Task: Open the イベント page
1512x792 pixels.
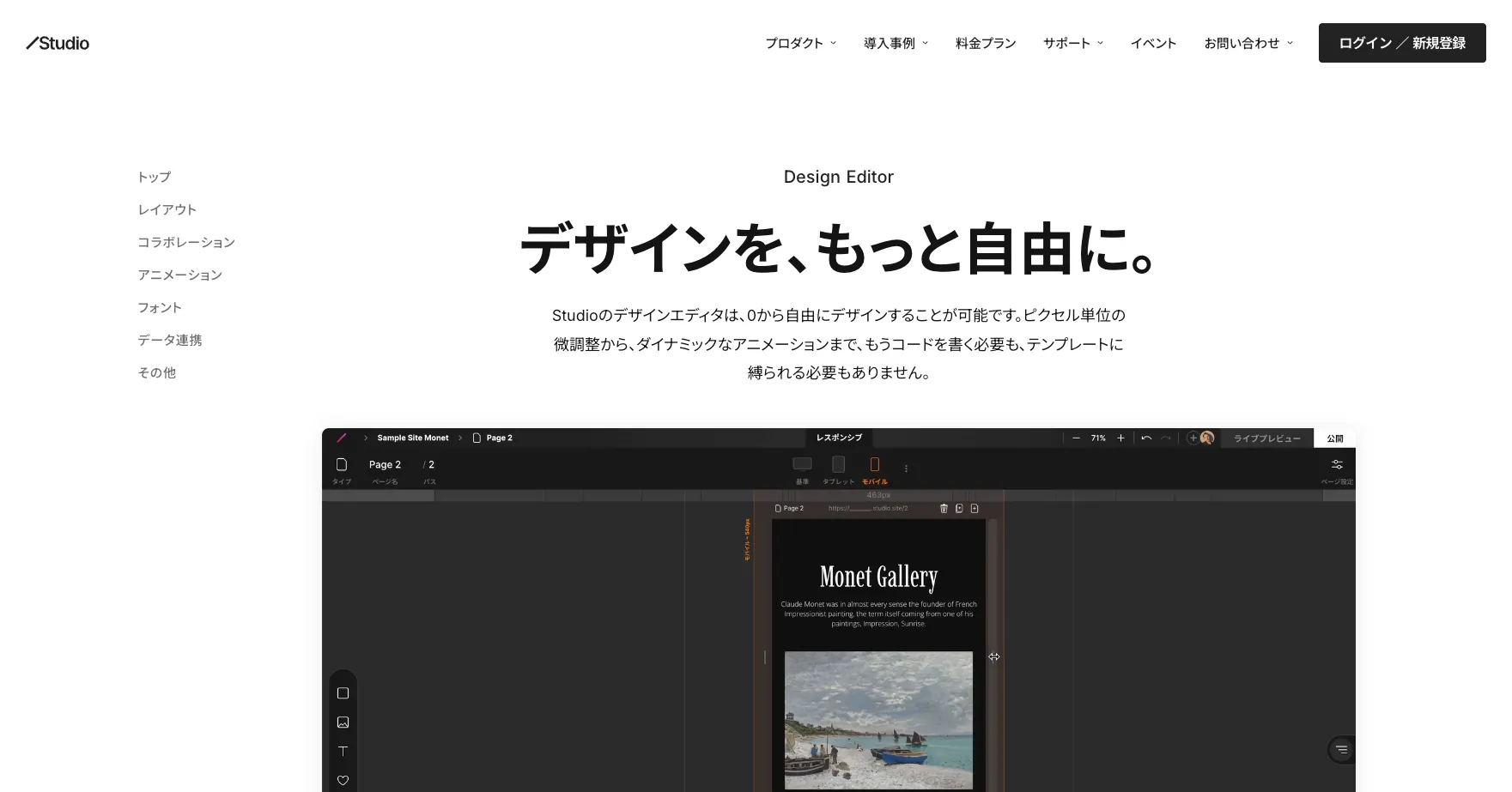Action: coord(1153,43)
